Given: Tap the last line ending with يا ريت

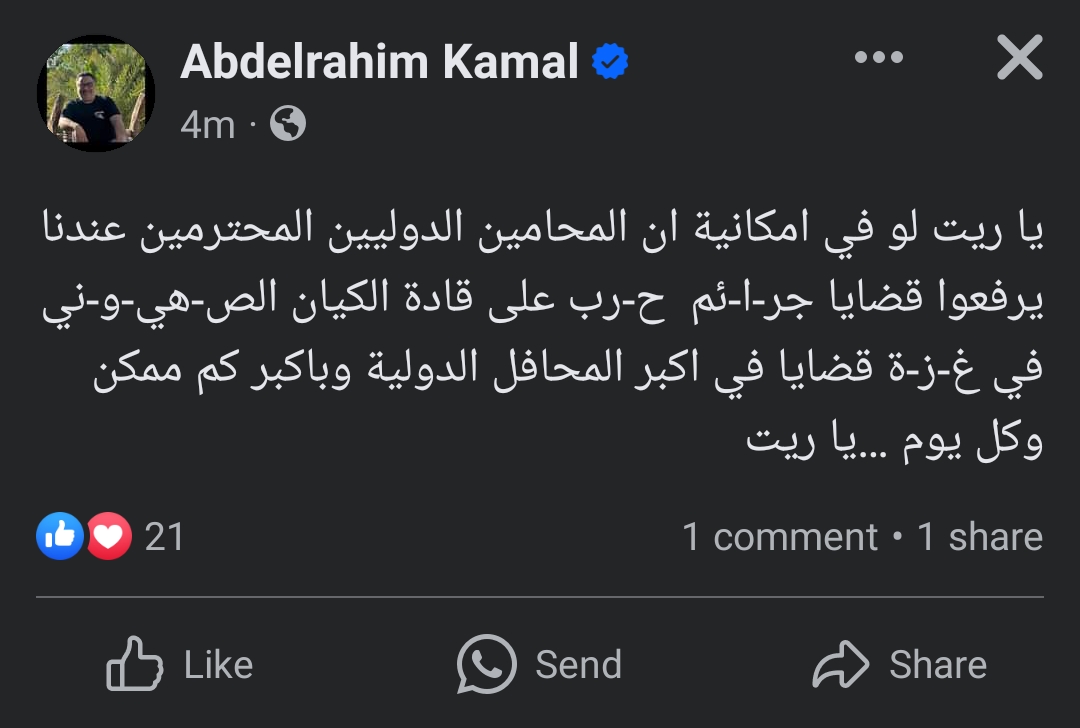Looking at the screenshot, I should (895, 441).
